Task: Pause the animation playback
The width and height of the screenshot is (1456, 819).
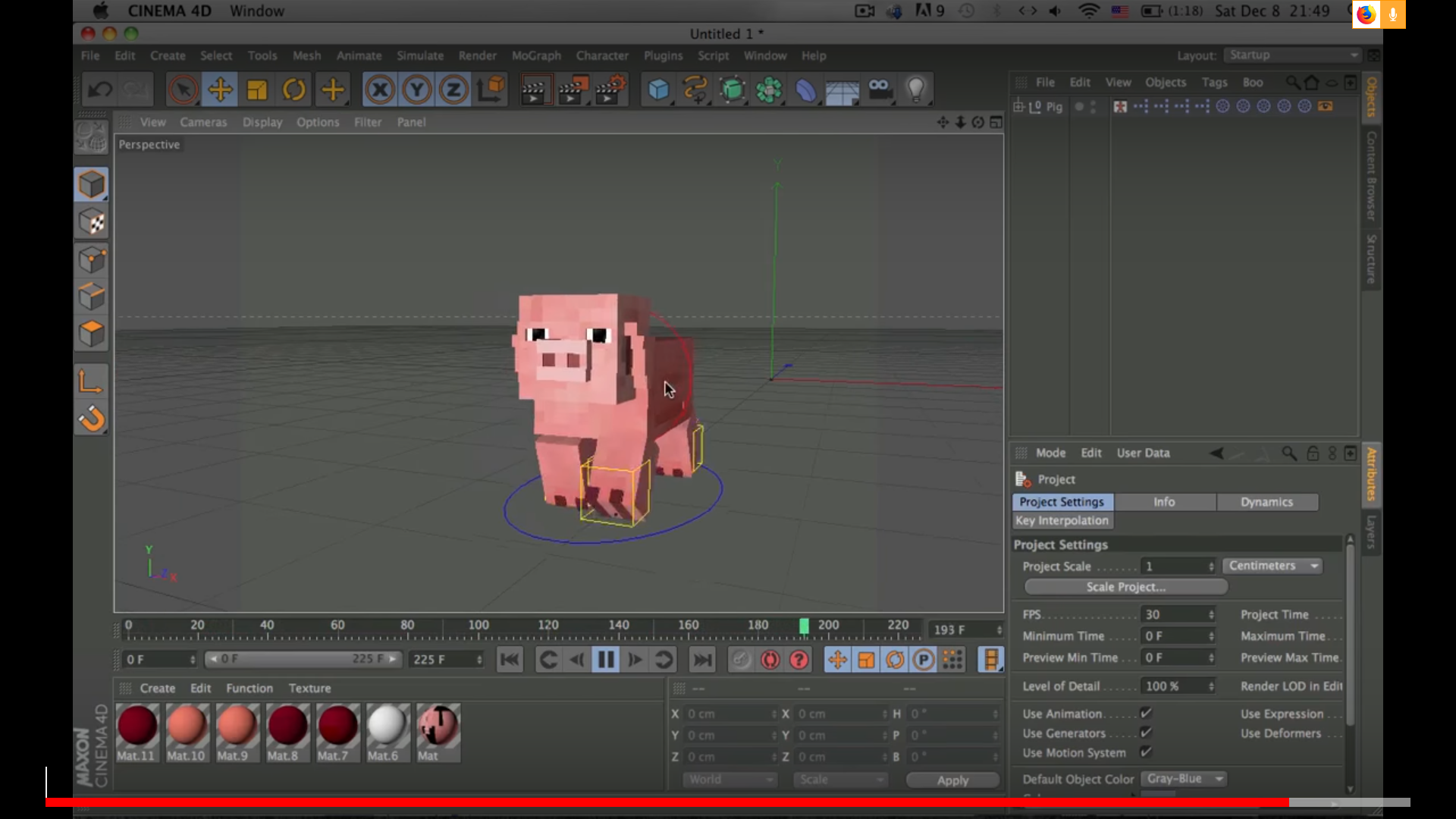Action: pyautogui.click(x=606, y=660)
